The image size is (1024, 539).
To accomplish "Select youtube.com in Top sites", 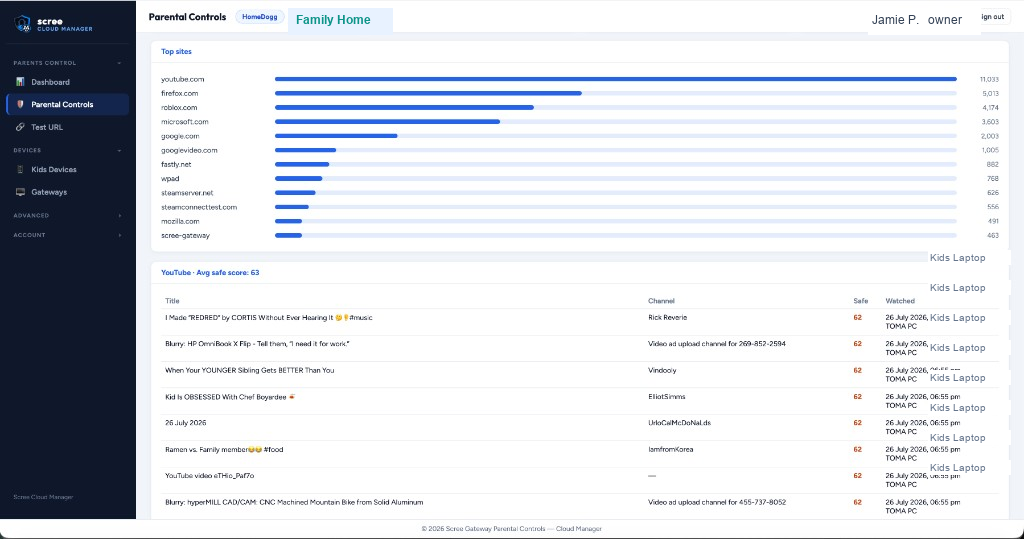I will pos(183,79).
